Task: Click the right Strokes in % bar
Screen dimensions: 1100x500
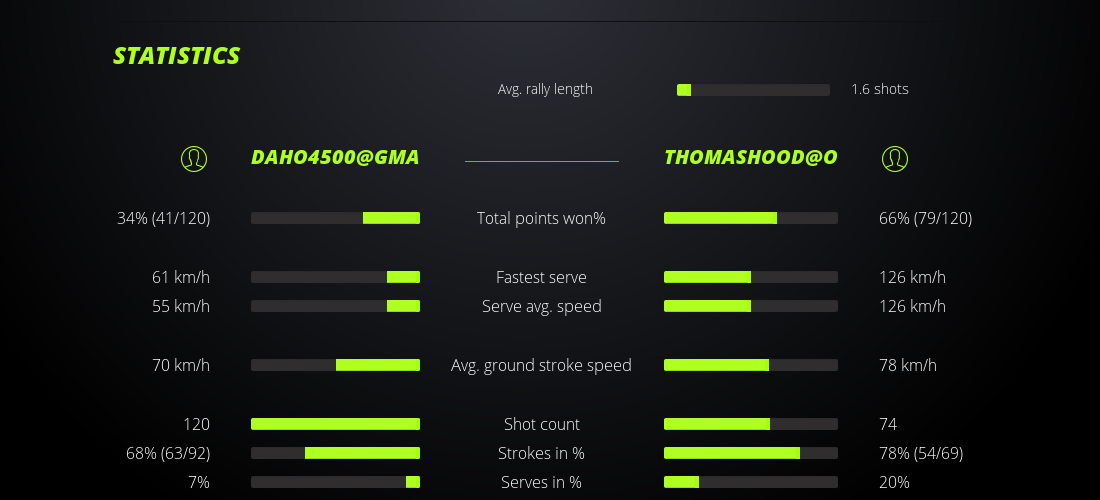Action: coord(751,453)
